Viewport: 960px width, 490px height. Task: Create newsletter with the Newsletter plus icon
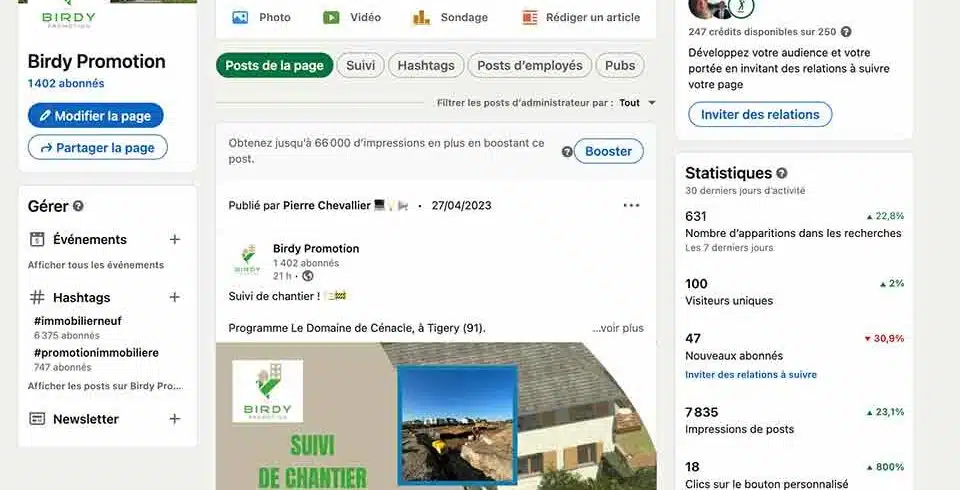[175, 418]
